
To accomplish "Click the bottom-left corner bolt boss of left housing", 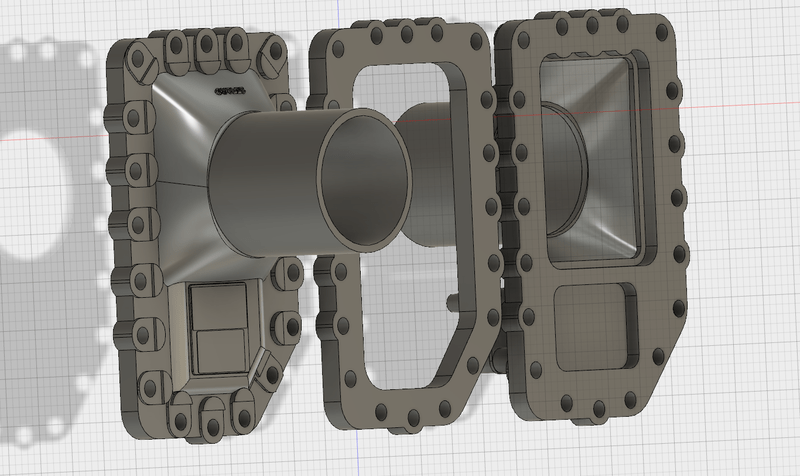I will [152, 384].
